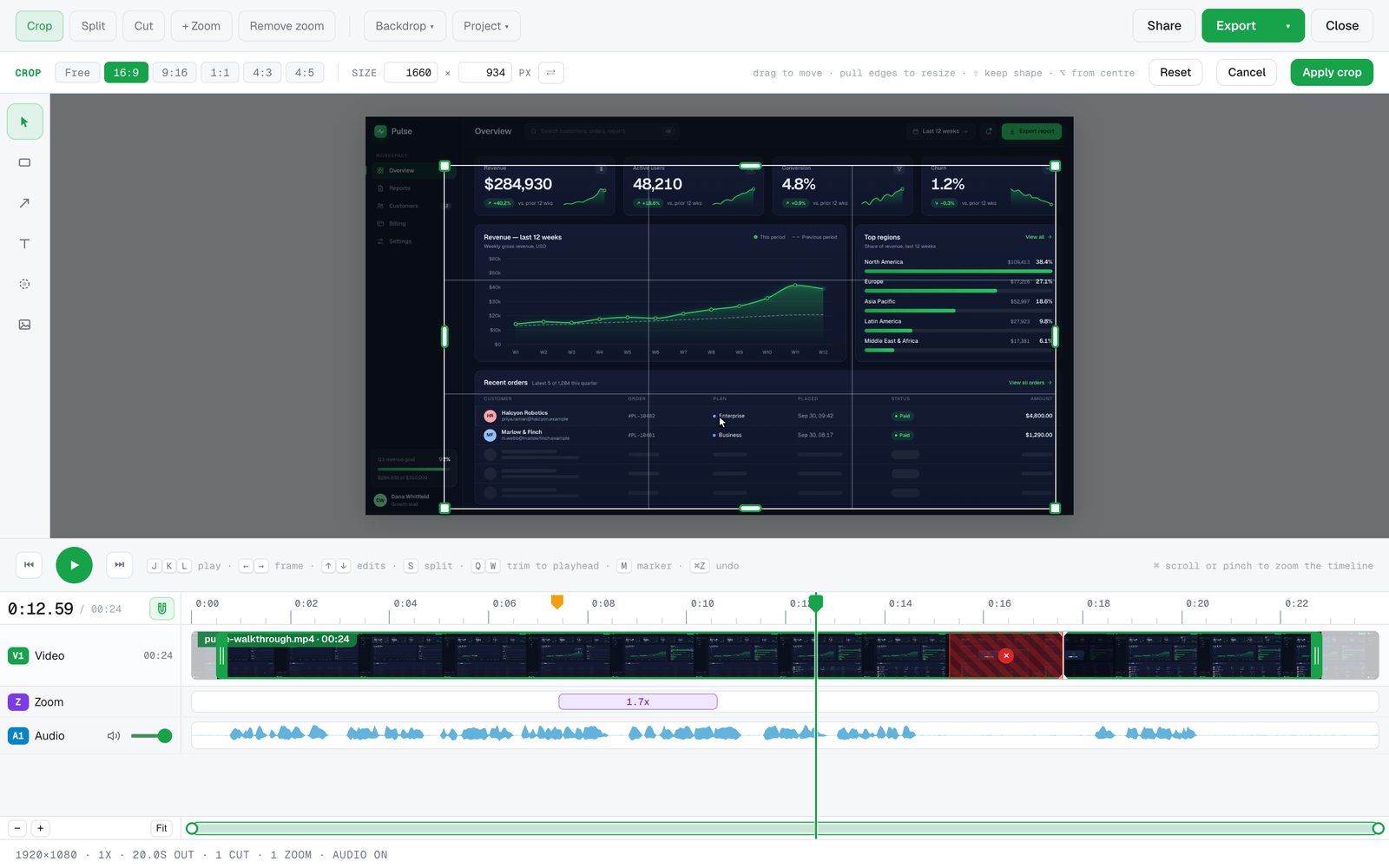The image size is (1389, 868).
Task: Open the Backdrop dropdown
Action: 405,26
